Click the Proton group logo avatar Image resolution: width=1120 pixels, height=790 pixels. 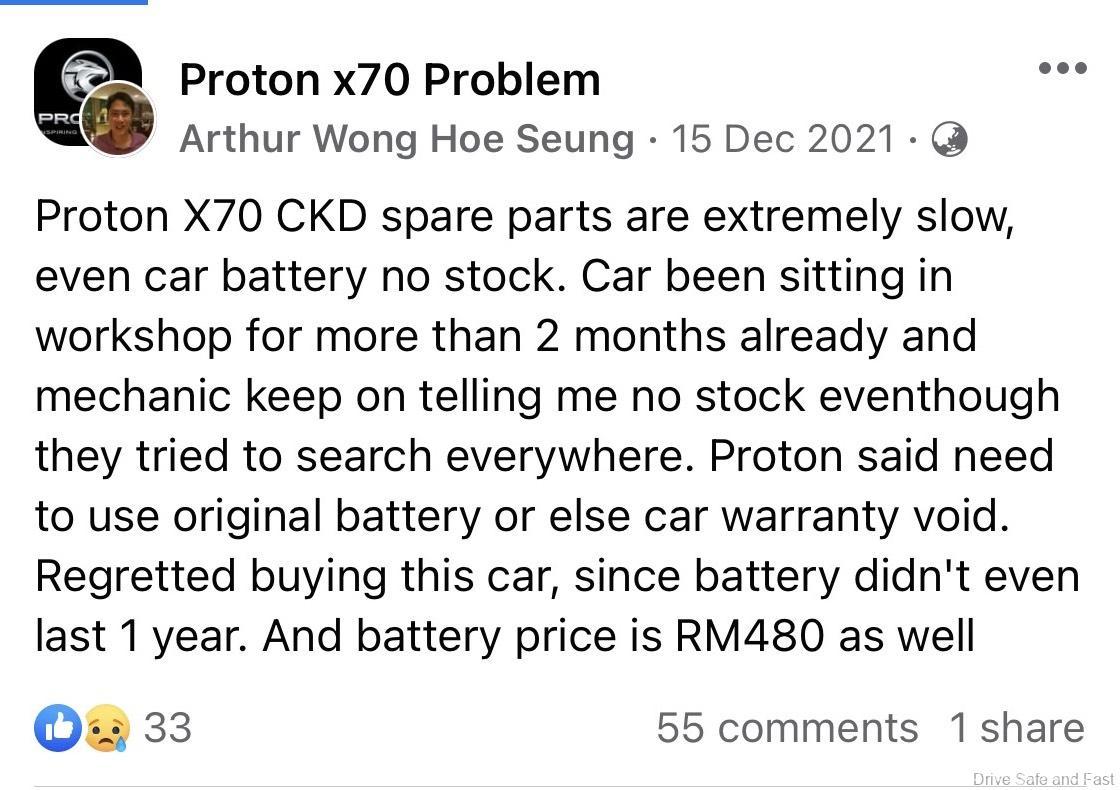[x=72, y=72]
